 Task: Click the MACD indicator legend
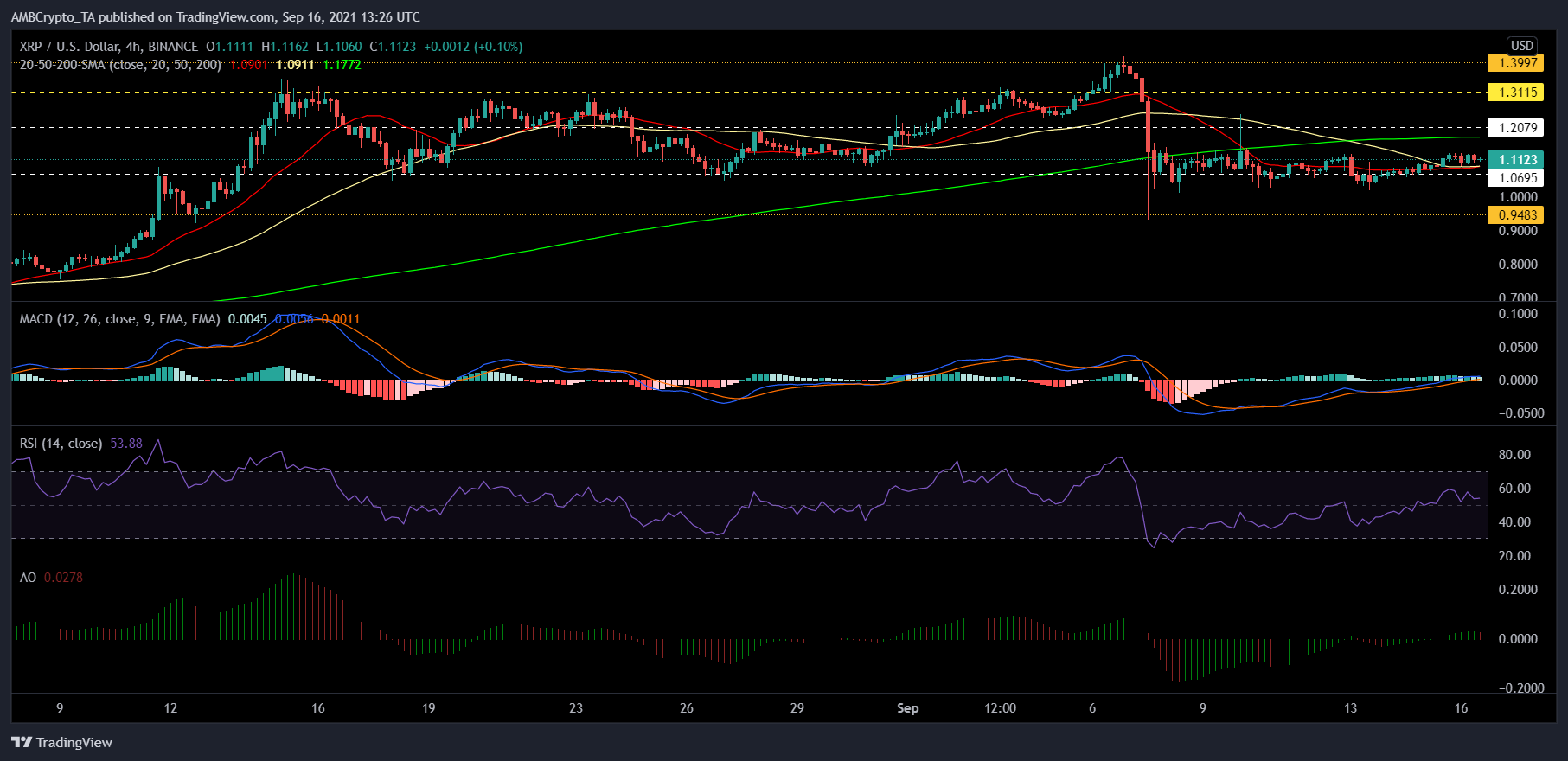point(119,319)
